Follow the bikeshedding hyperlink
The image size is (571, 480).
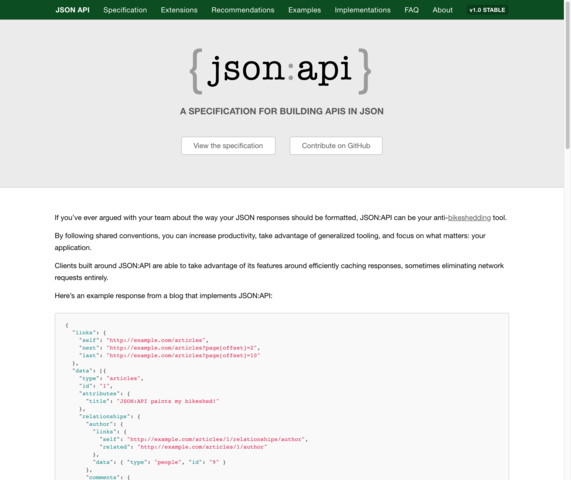pos(469,218)
